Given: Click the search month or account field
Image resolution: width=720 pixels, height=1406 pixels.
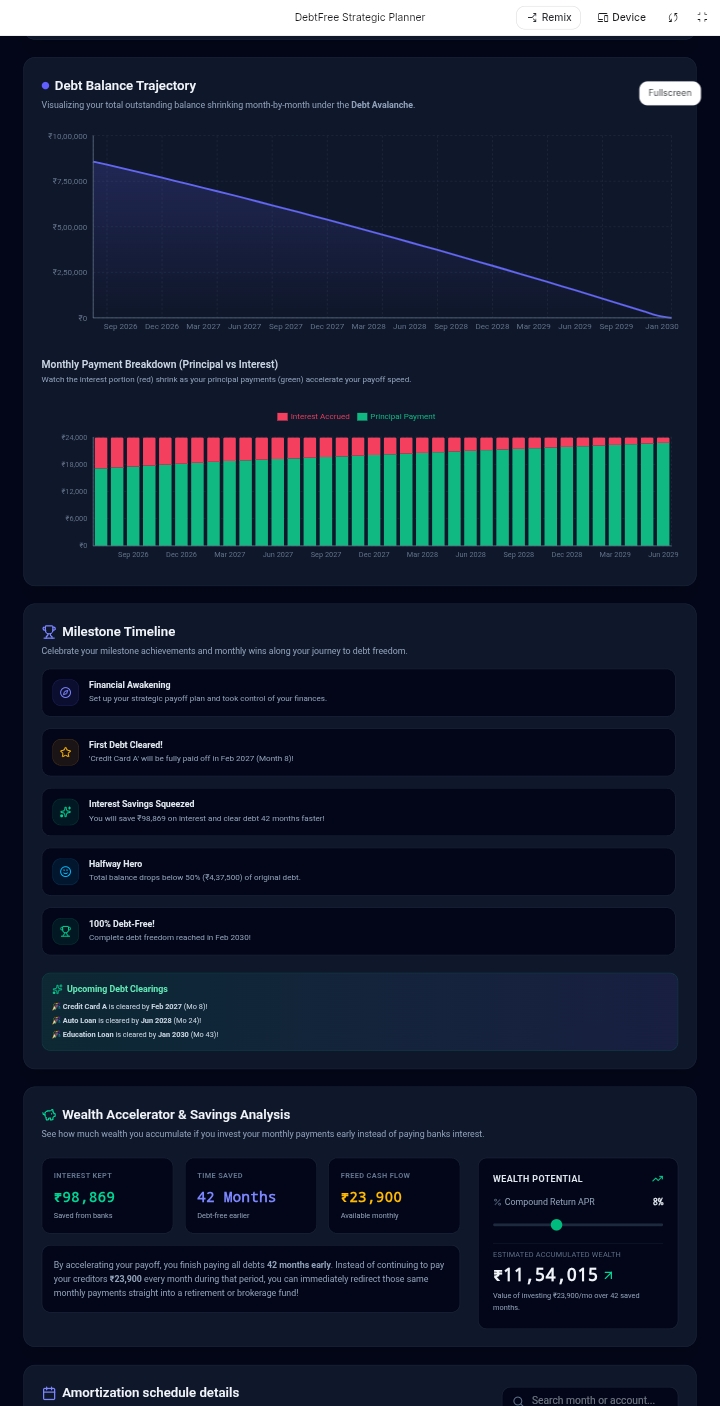Looking at the screenshot, I should pyautogui.click(x=590, y=1400).
